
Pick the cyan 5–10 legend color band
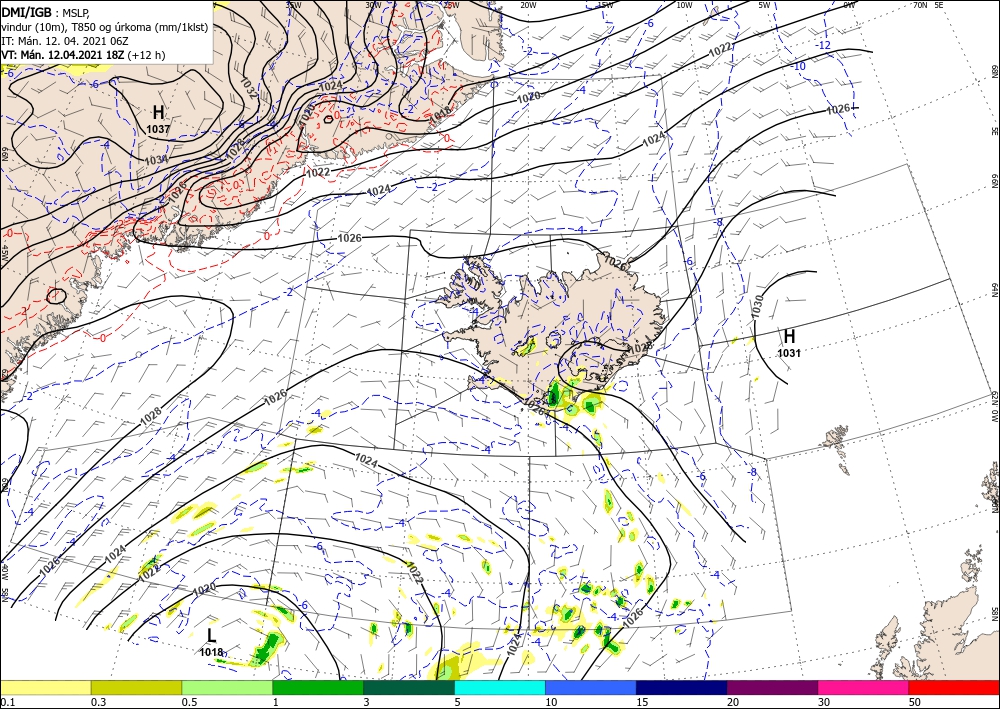[500, 687]
